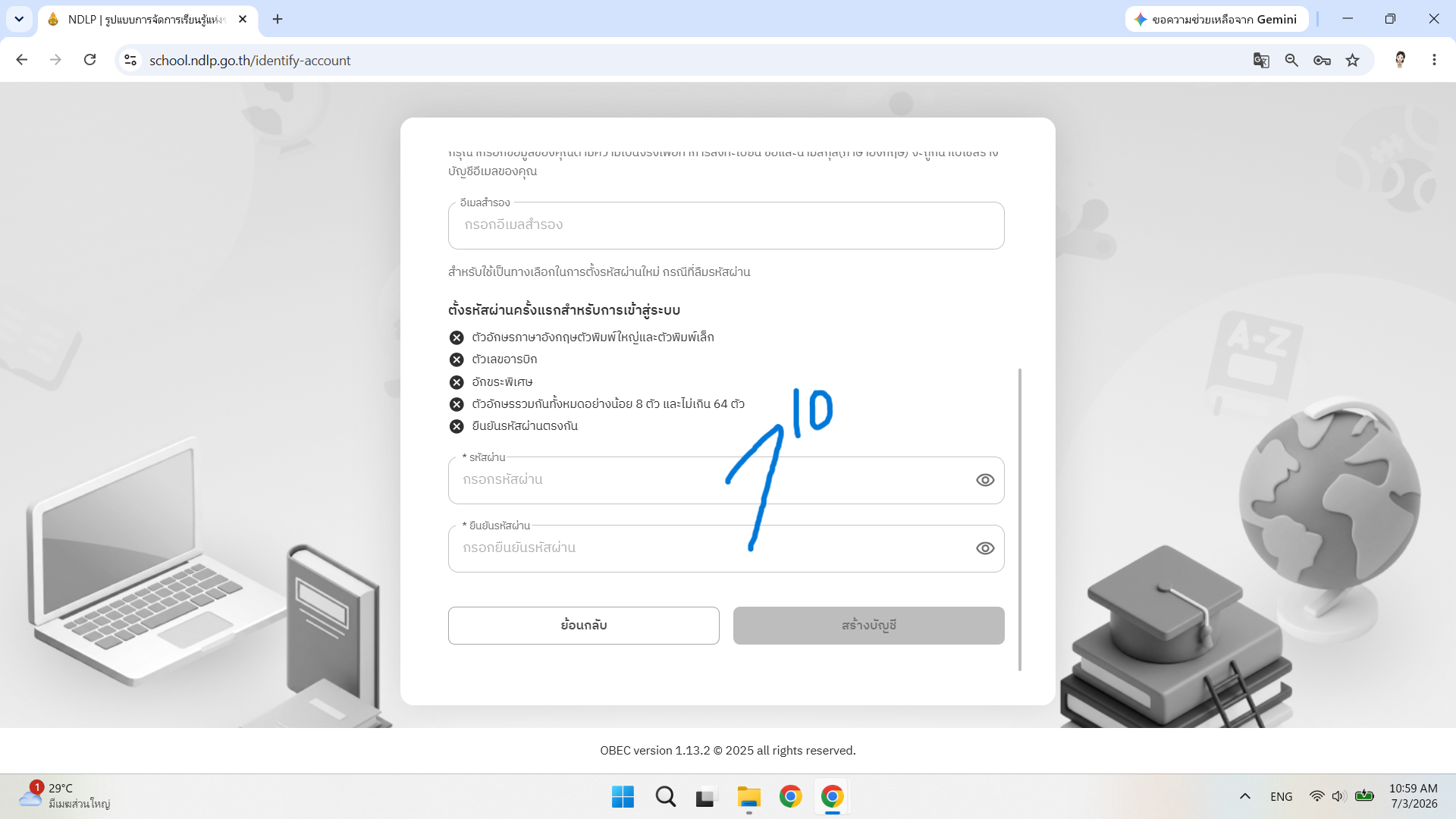Focus the รหัสผ่าน password input field

point(726,480)
